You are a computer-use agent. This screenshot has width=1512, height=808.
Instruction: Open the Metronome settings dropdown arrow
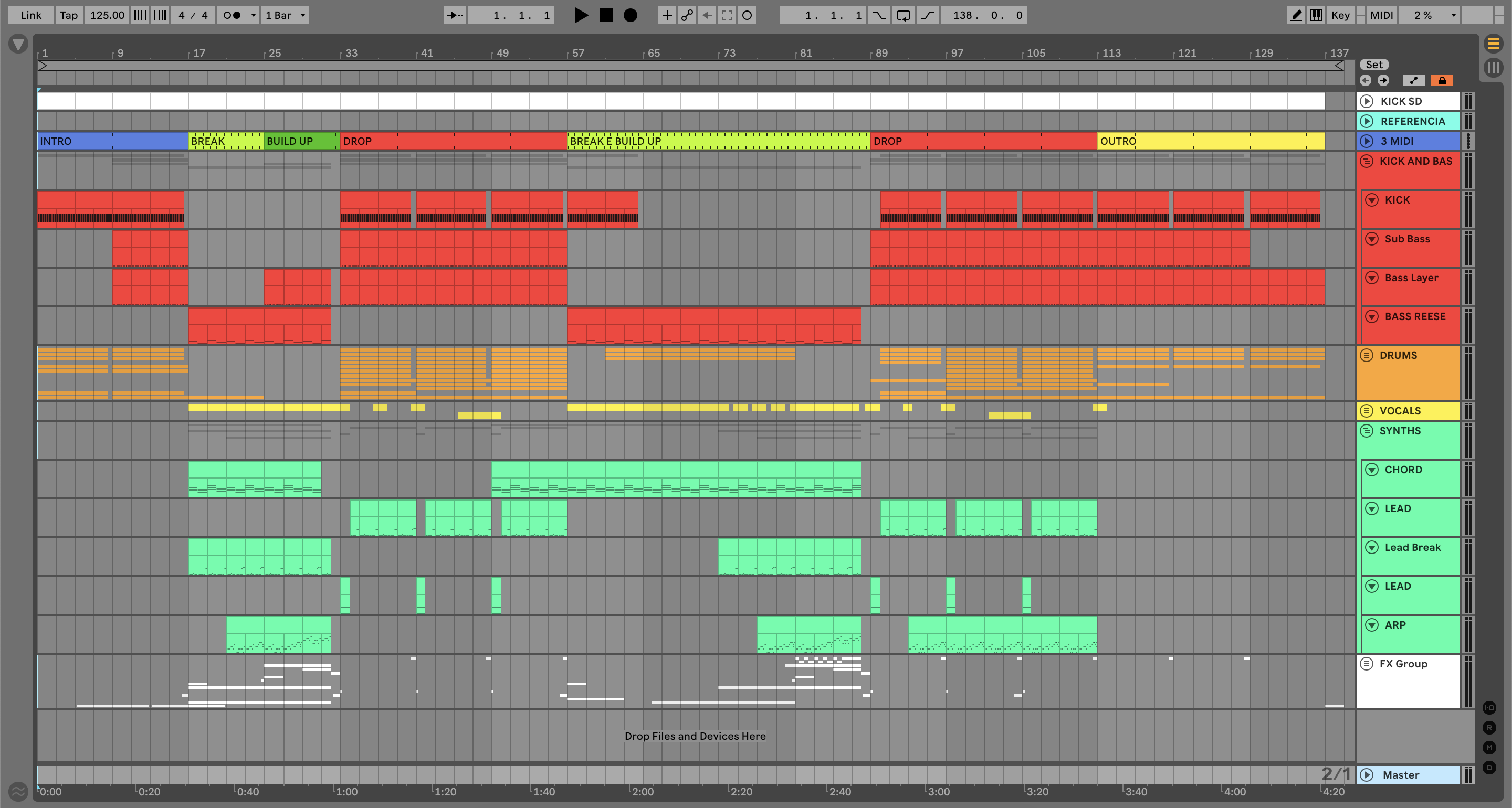[254, 15]
